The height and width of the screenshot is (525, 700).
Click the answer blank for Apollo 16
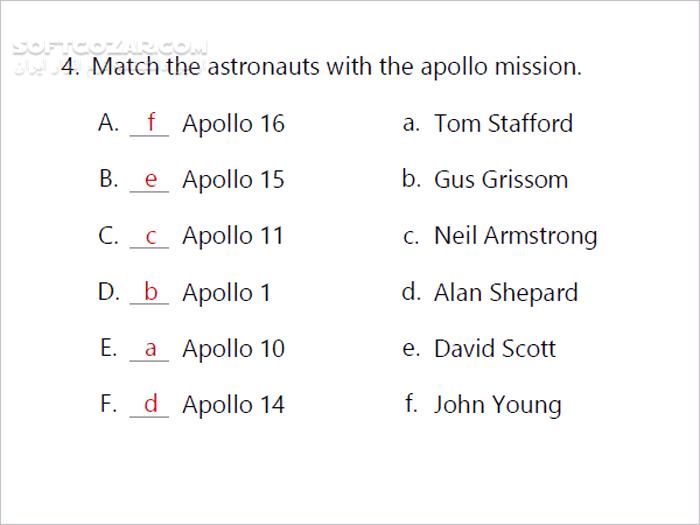[x=149, y=124]
